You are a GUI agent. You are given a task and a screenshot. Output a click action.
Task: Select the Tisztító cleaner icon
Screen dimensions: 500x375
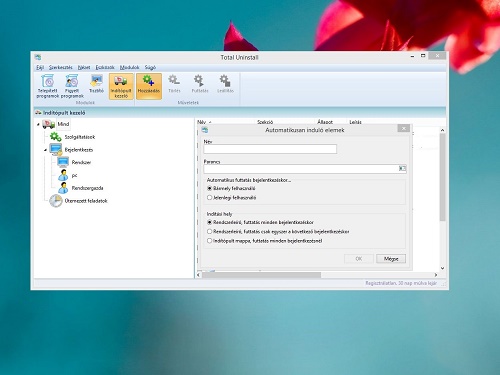[96, 84]
